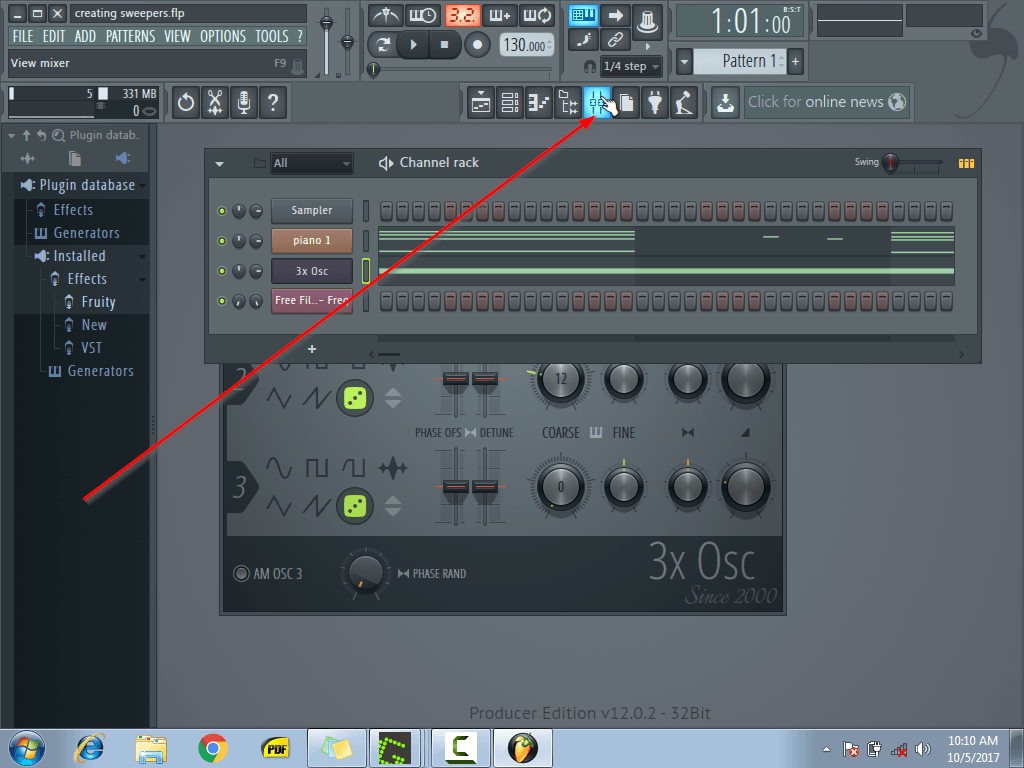Mute the 3x Osc channel LED
Screen dimensions: 1024x768
(222, 271)
